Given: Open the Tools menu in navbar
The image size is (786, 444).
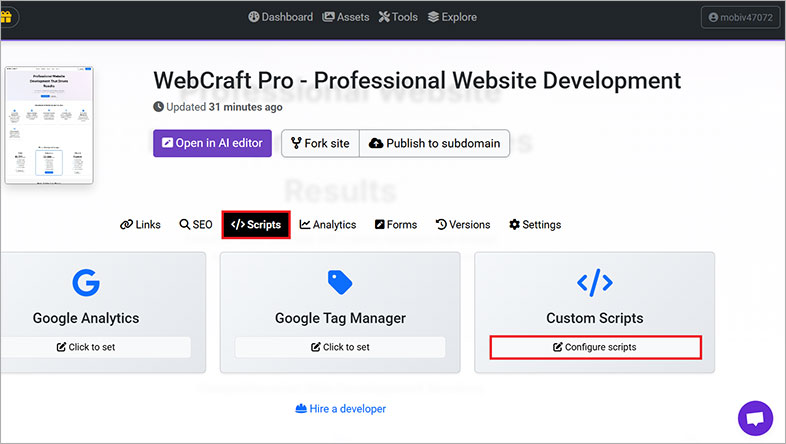Looking at the screenshot, I should [x=397, y=17].
